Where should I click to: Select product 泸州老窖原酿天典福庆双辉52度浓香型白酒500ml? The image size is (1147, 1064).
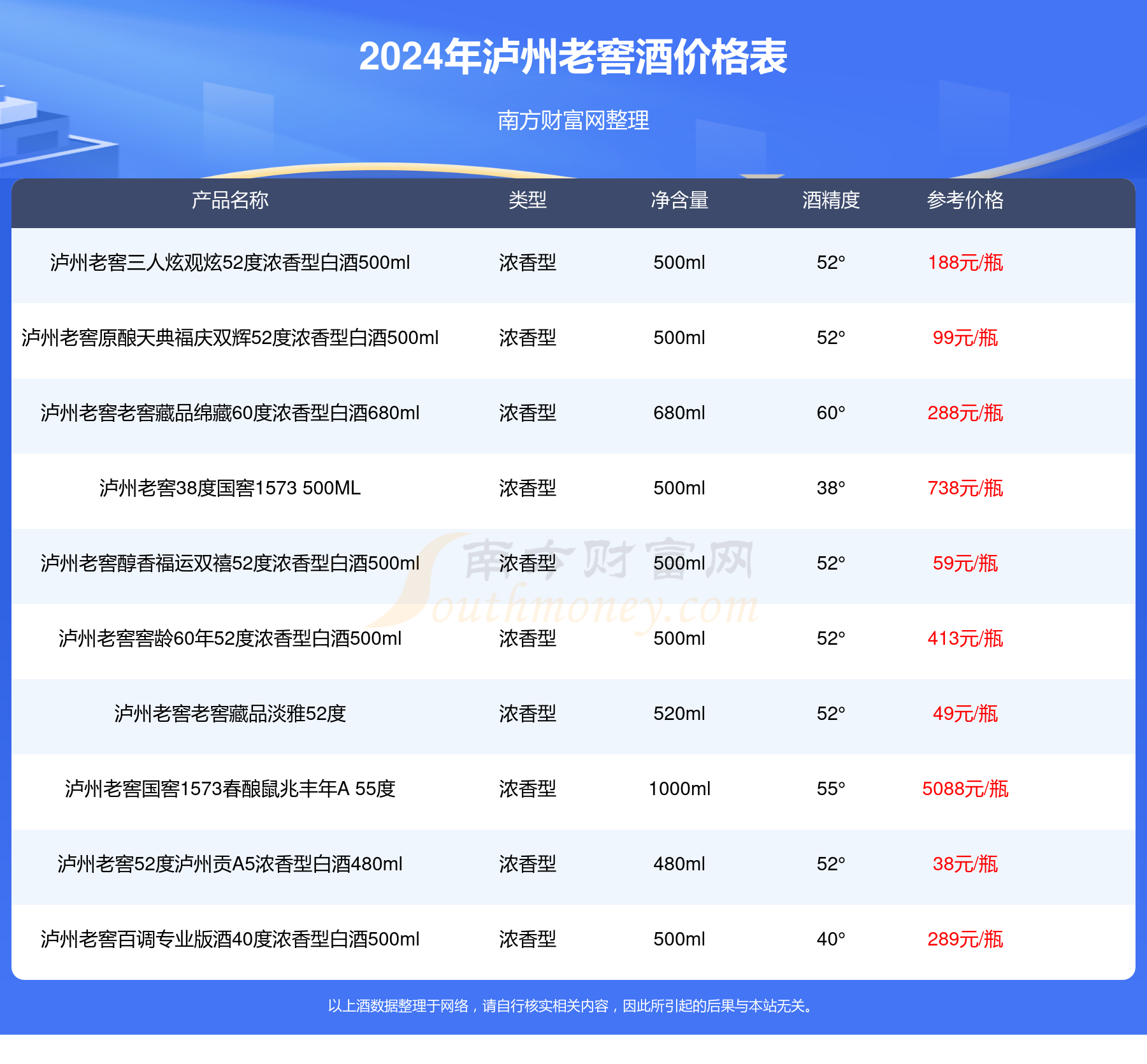230,338
